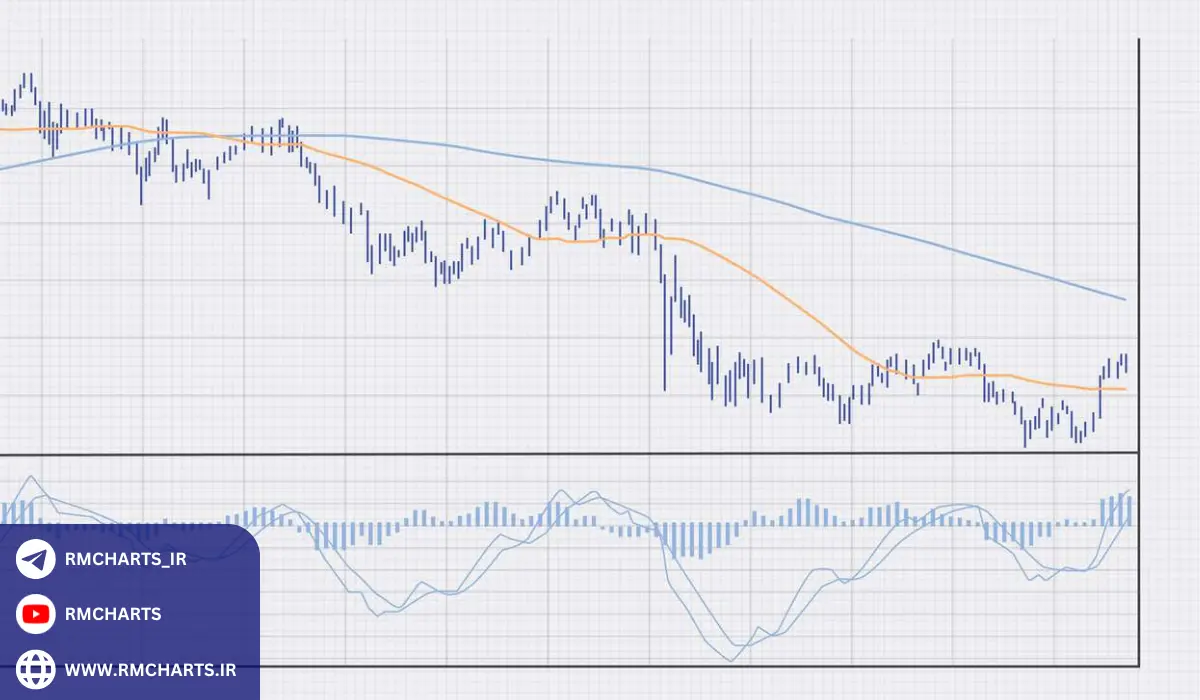Viewport: 1200px width, 700px height.
Task: Select the deepest oscillator trough in indicator panel
Action: point(731,659)
